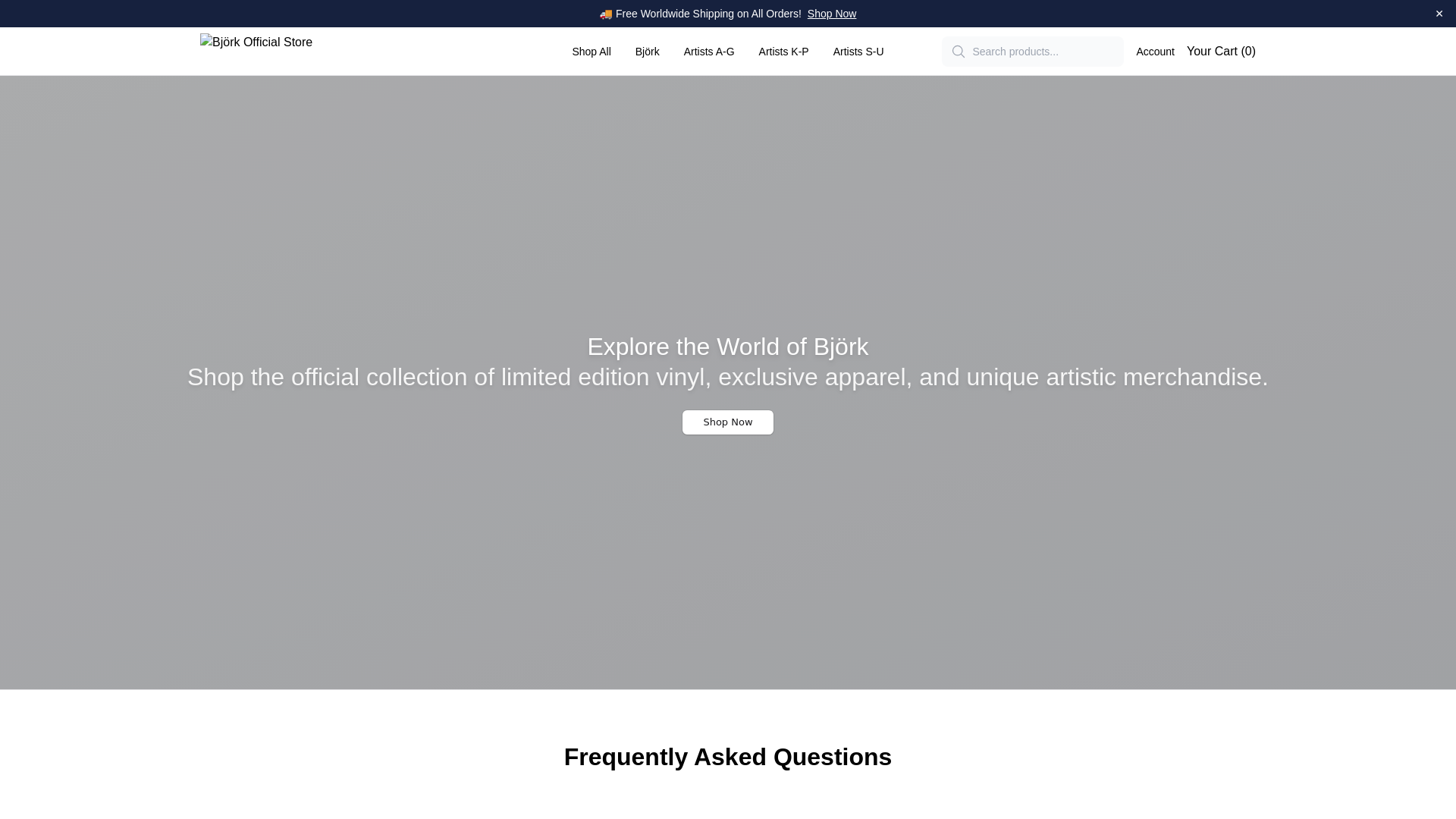Click the Frequently Asked Questions heading
The width and height of the screenshot is (1456, 819).
[x=728, y=757]
